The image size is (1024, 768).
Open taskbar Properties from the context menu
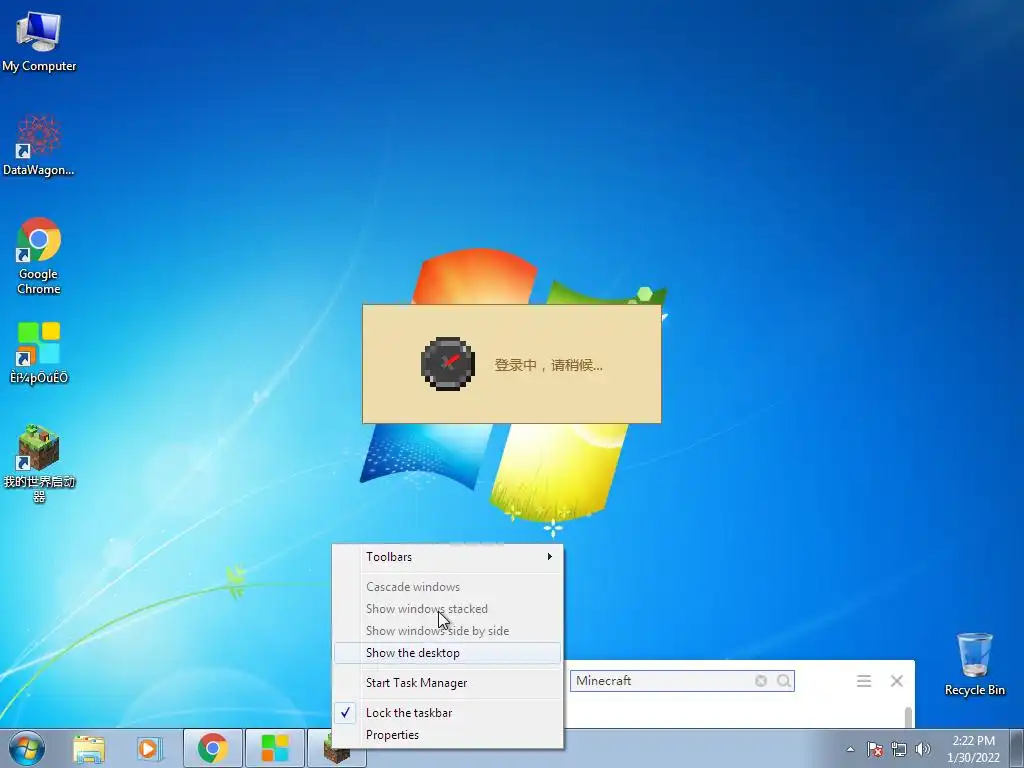pyautogui.click(x=448, y=735)
